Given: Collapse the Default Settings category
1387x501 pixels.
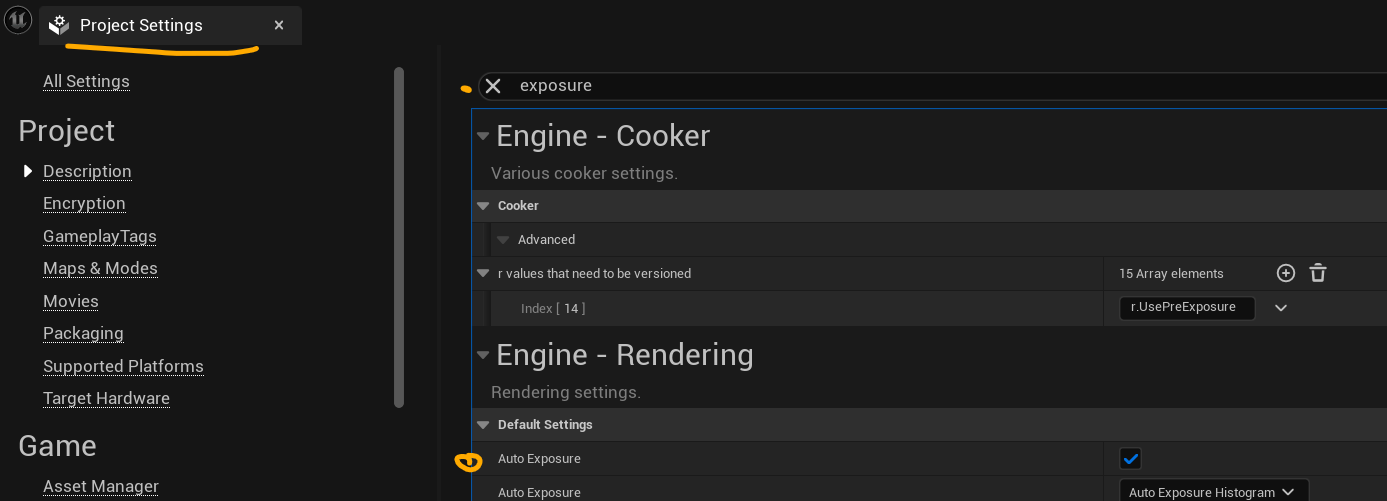Looking at the screenshot, I should [x=483, y=425].
